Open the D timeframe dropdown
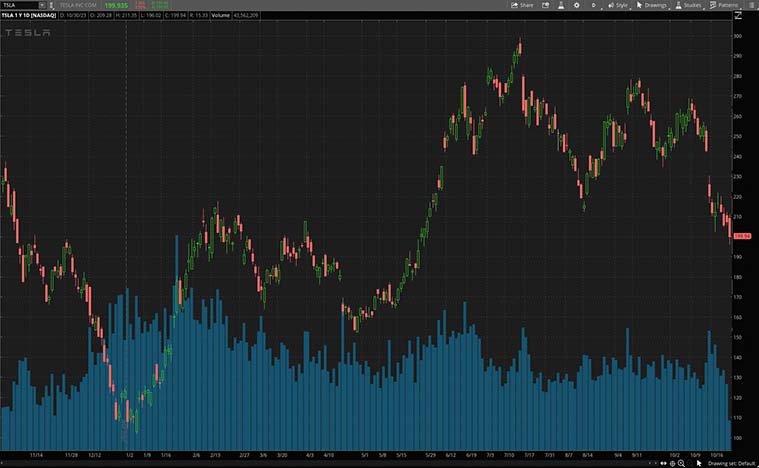Image resolution: width=759 pixels, height=468 pixels. pos(595,5)
